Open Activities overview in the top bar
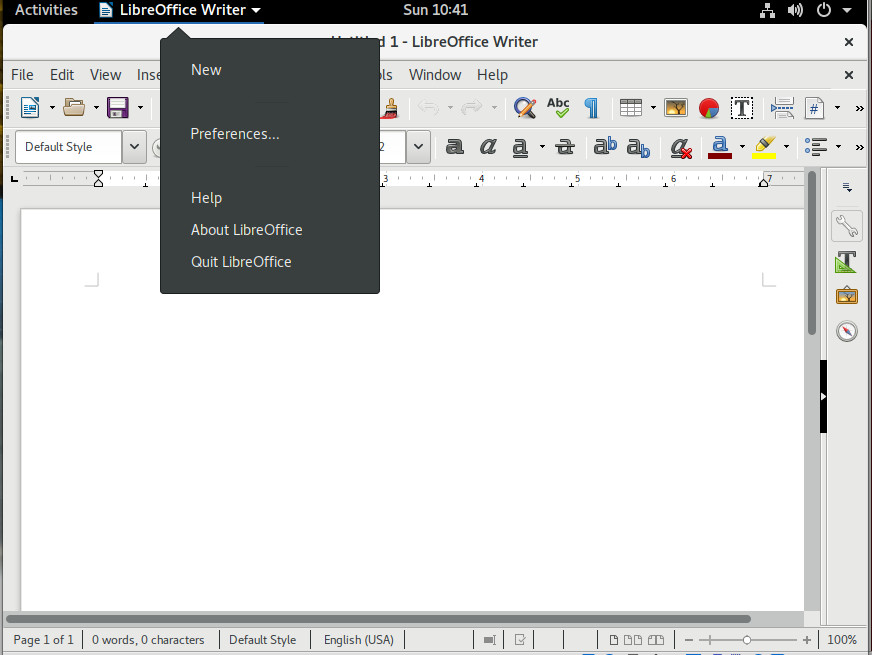 [46, 10]
